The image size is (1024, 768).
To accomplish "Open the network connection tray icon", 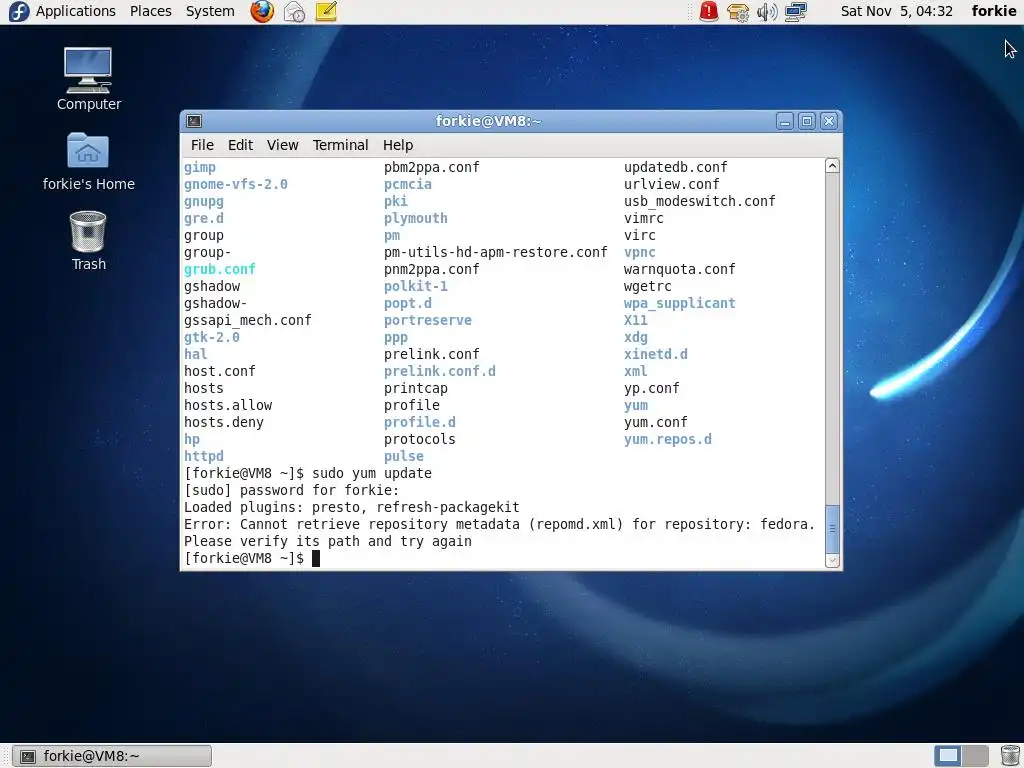I will pos(795,11).
